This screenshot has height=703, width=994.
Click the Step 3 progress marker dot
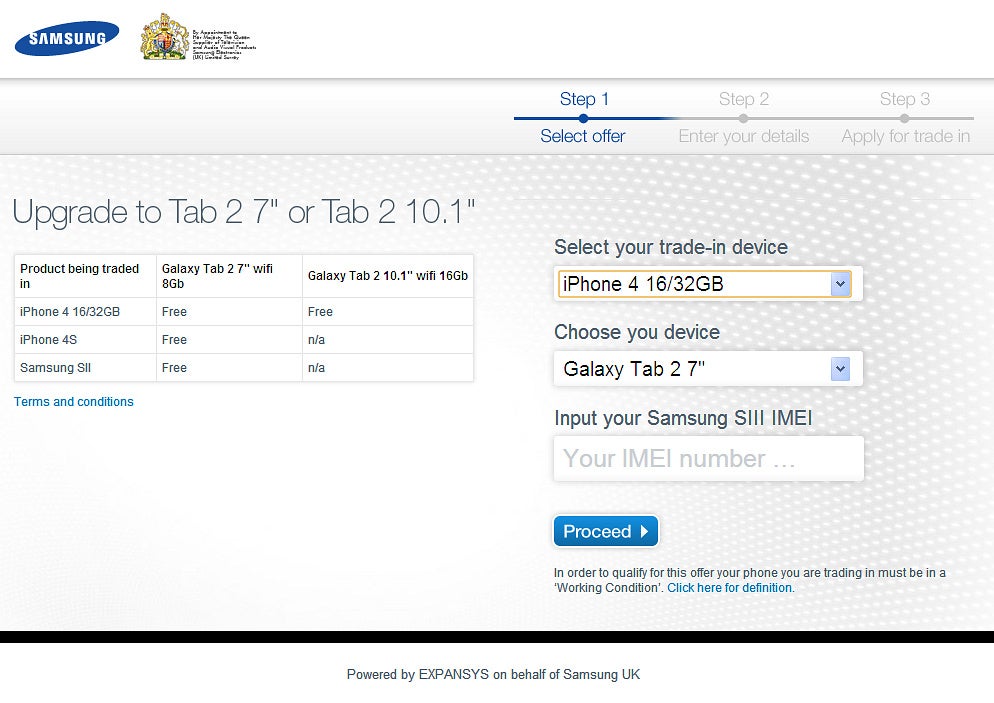(x=905, y=119)
